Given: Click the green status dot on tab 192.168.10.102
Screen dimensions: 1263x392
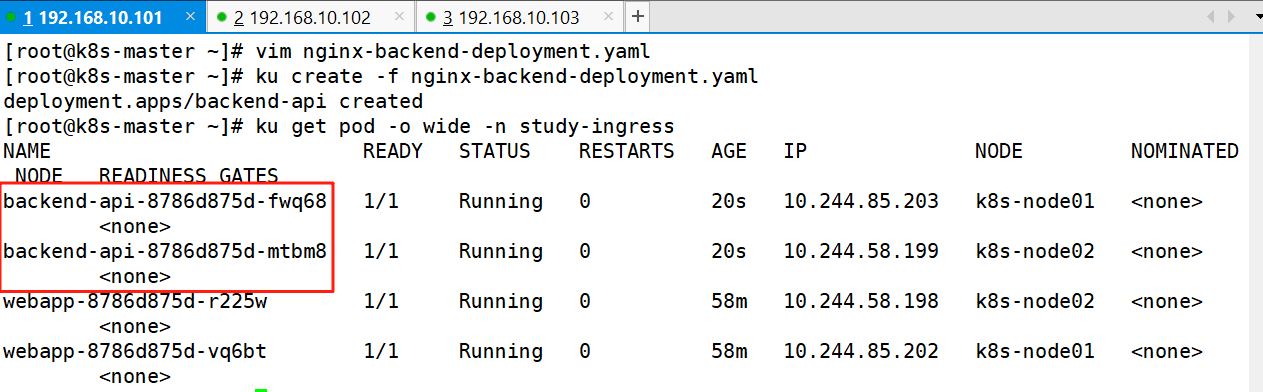Looking at the screenshot, I should point(222,17).
